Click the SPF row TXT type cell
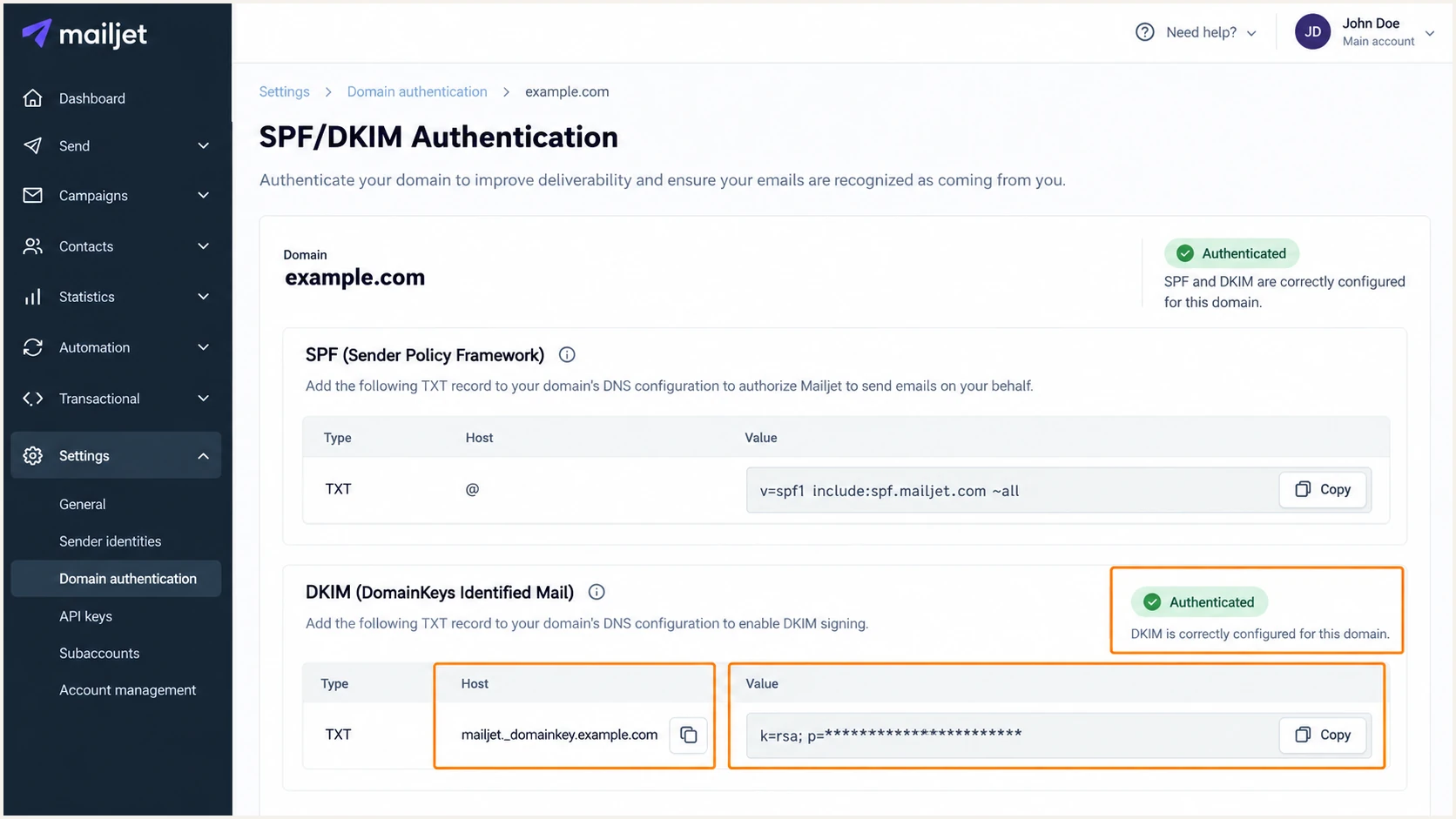 338,489
